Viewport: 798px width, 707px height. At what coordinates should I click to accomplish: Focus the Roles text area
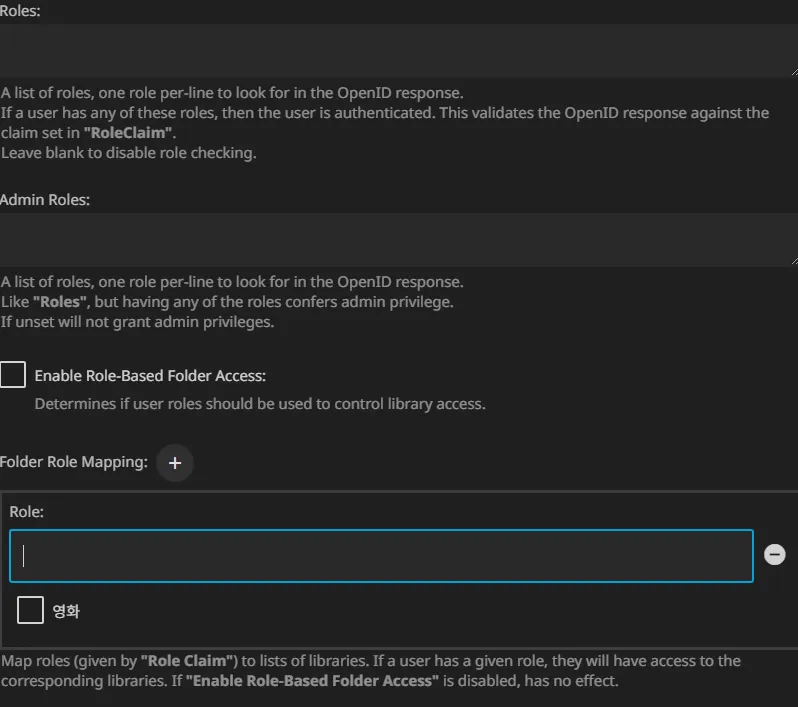tap(398, 50)
